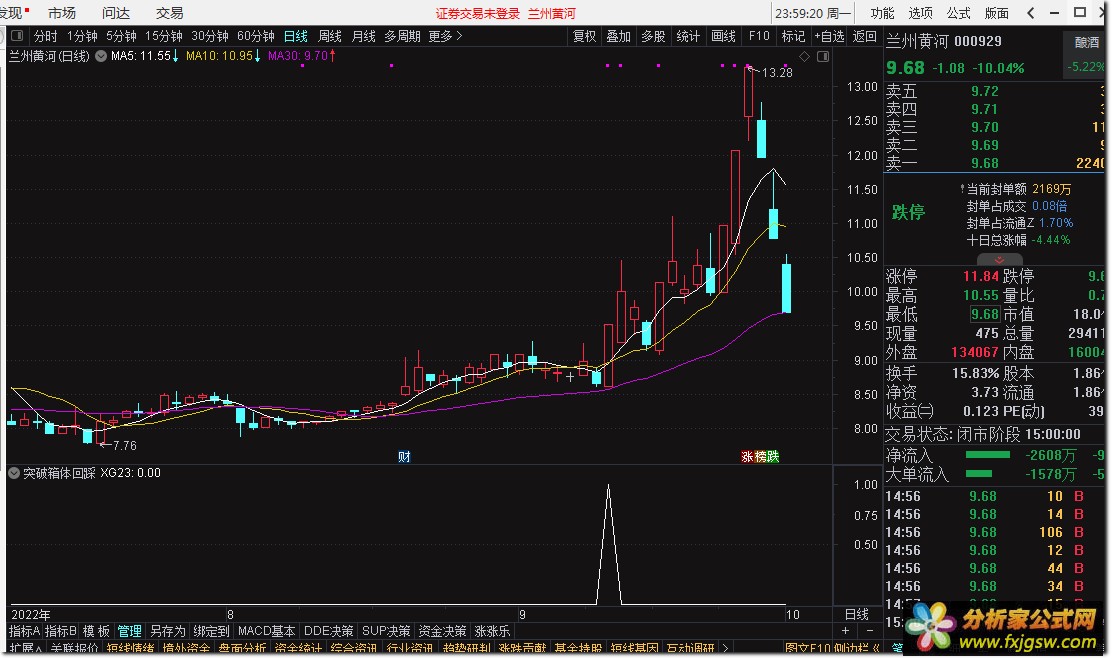Image resolution: width=1113 pixels, height=659 pixels.
Task: Select the 1分钟 period
Action: (82, 36)
